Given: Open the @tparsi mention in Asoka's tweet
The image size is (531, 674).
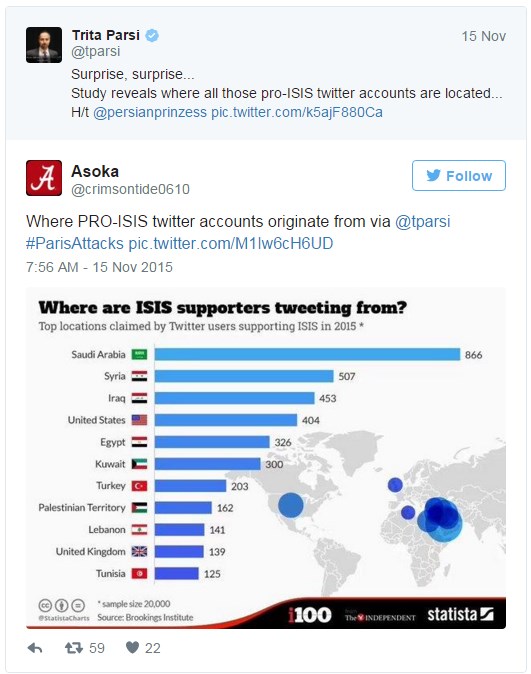Looking at the screenshot, I should point(423,222).
